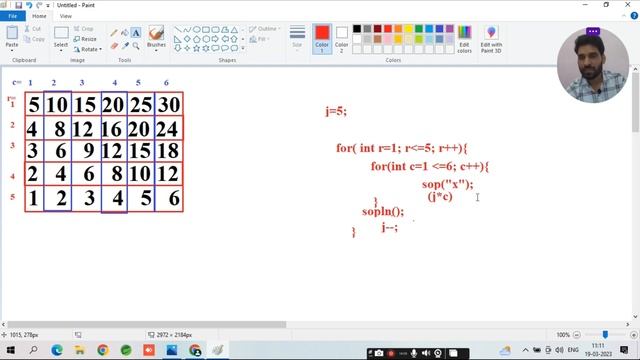Choose the Right triangle shape
The width and height of the screenshot is (640, 360).
(x=178, y=39)
